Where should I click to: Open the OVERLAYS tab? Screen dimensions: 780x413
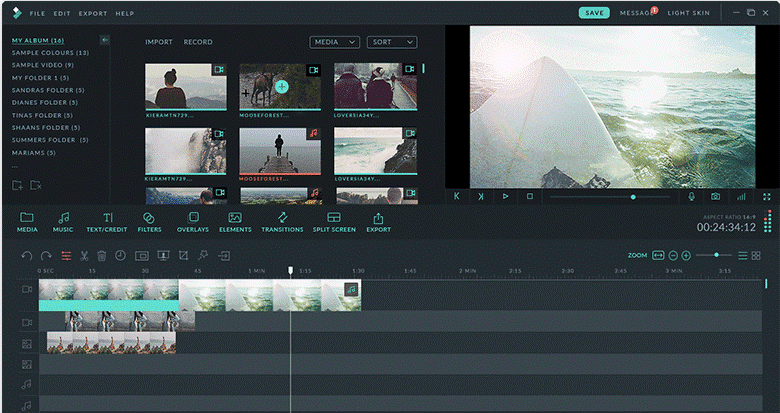[x=193, y=222]
